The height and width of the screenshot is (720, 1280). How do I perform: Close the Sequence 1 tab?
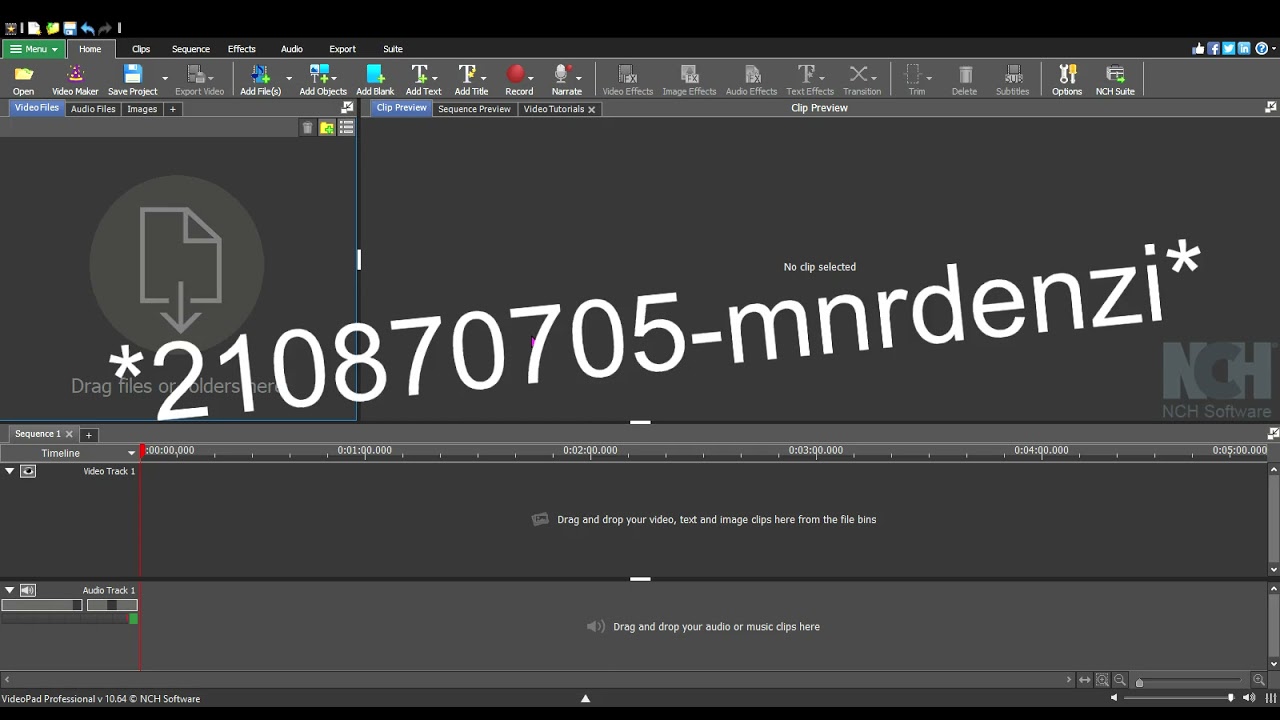[x=68, y=435]
